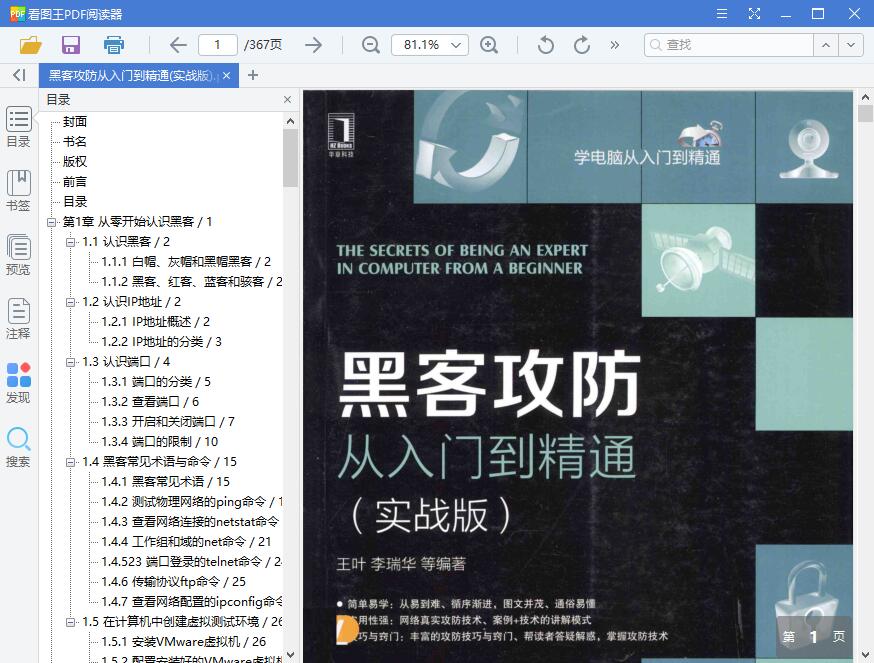Zoom in using the magnifier plus icon
The width and height of the screenshot is (874, 663).
point(490,45)
